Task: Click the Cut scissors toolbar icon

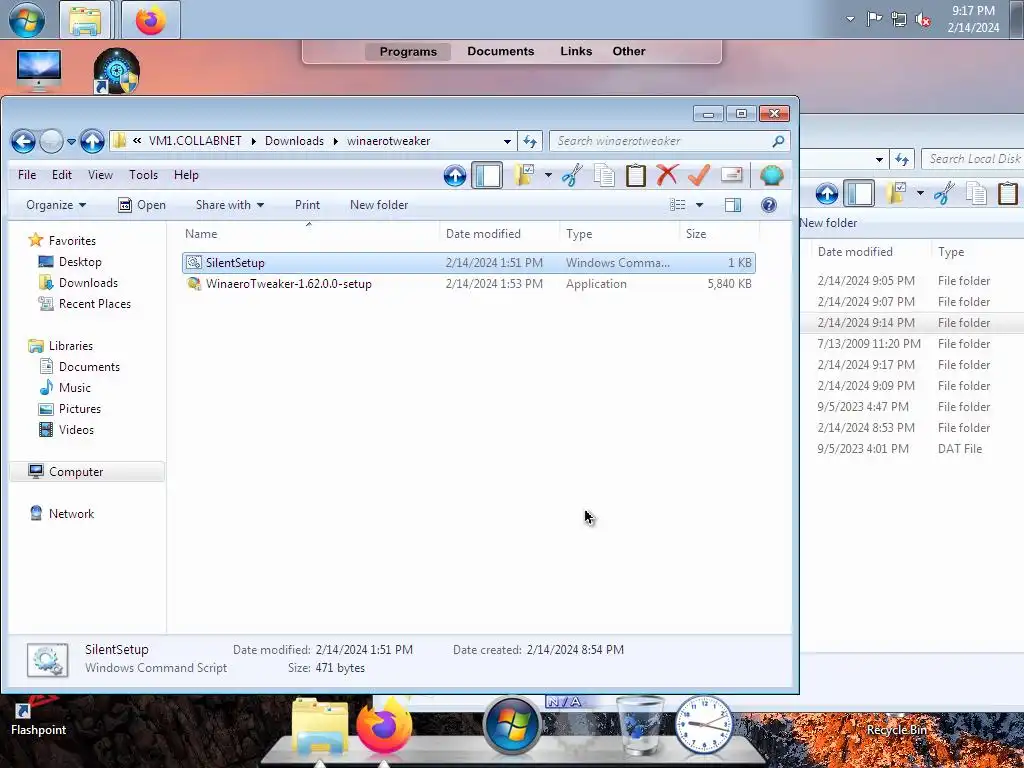Action: (x=572, y=175)
